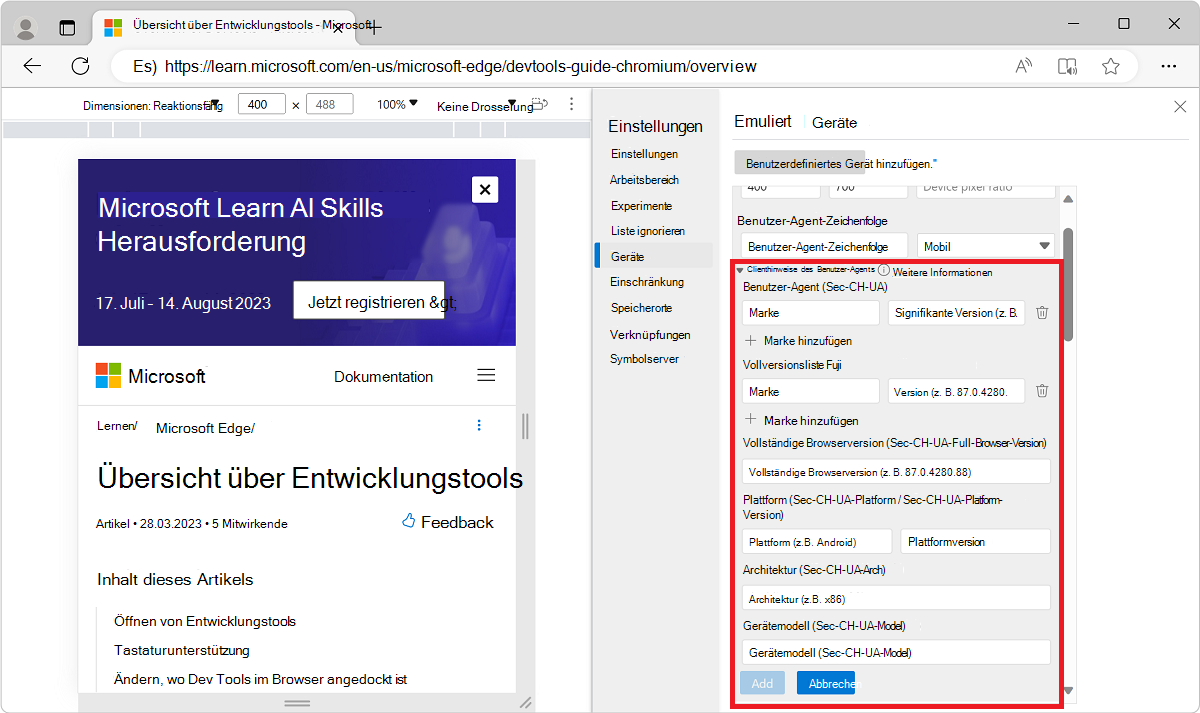The height and width of the screenshot is (713, 1200).
Task: Add this page to favorites
Action: (1110, 65)
